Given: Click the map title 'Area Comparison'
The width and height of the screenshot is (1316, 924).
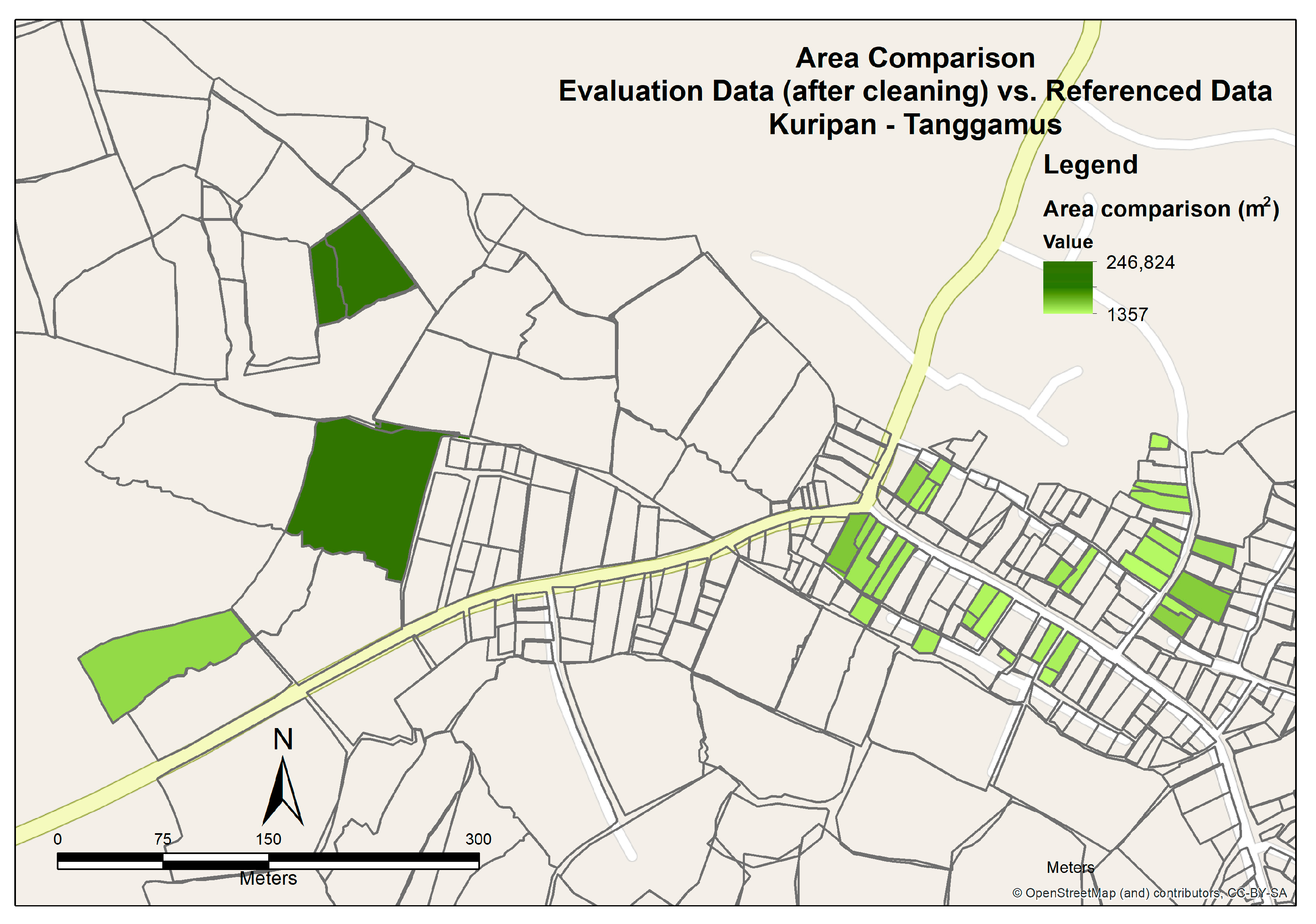Looking at the screenshot, I should click(915, 58).
